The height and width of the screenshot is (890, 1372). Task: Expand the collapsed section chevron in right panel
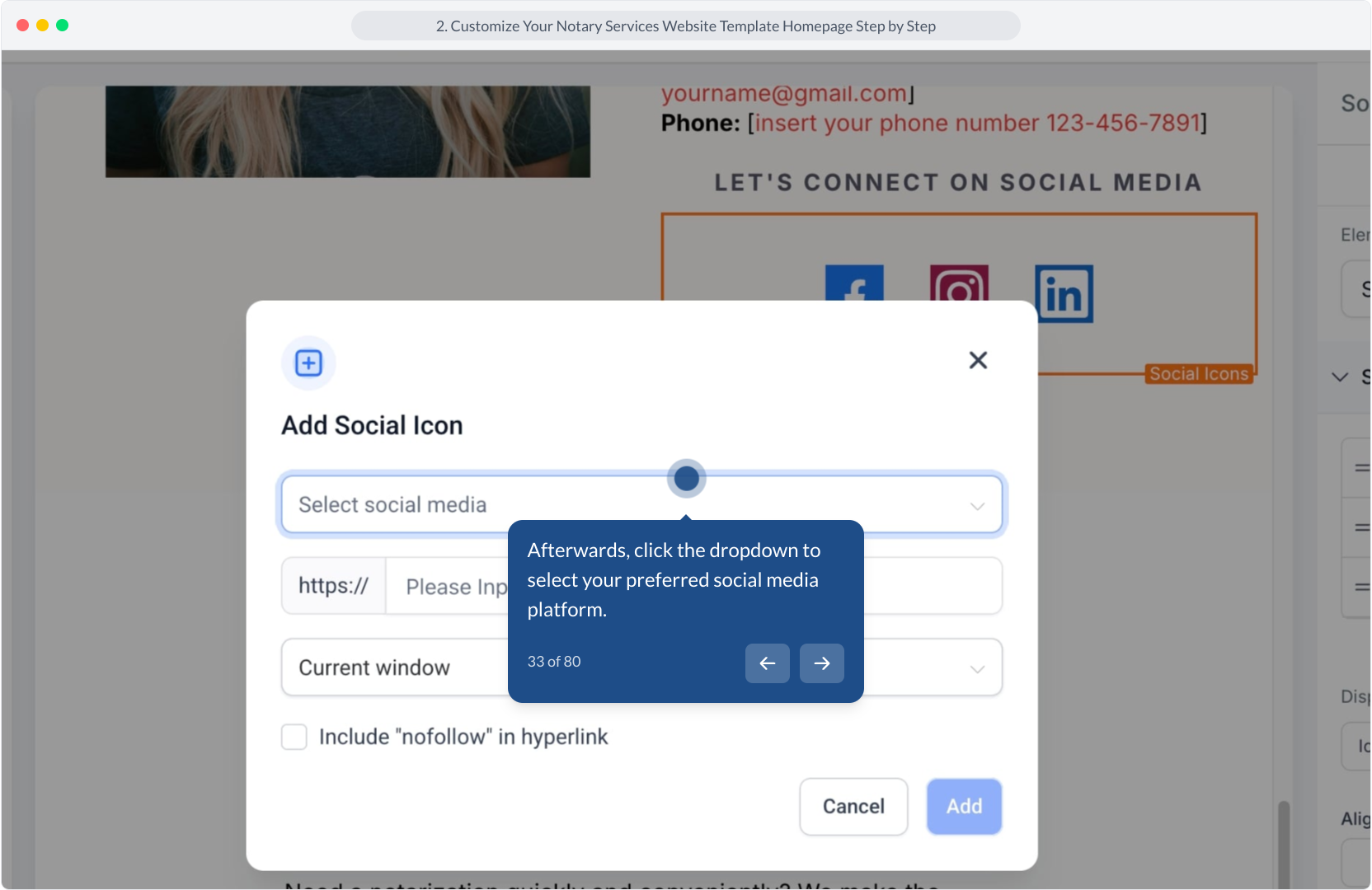1340,377
